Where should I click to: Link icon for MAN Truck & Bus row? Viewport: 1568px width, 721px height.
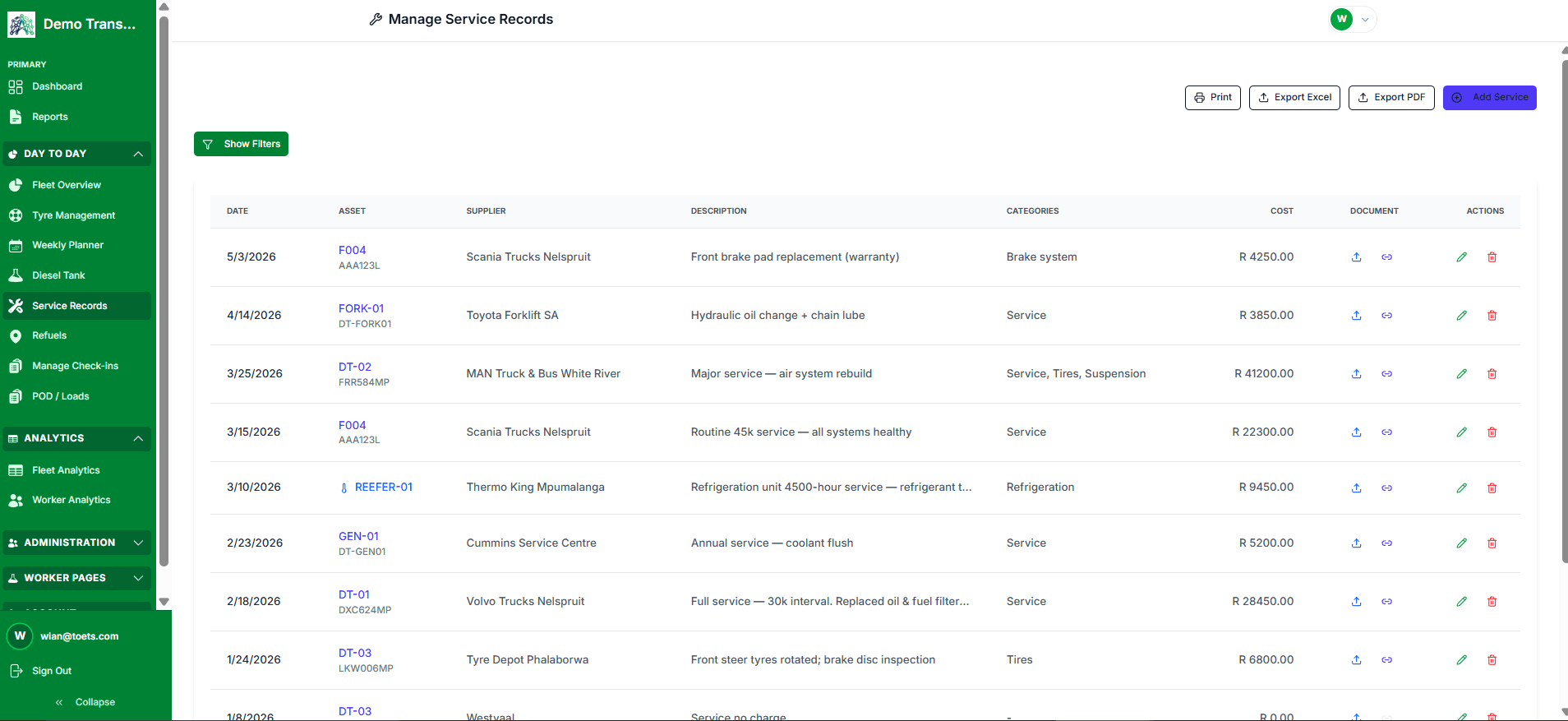[1386, 374]
